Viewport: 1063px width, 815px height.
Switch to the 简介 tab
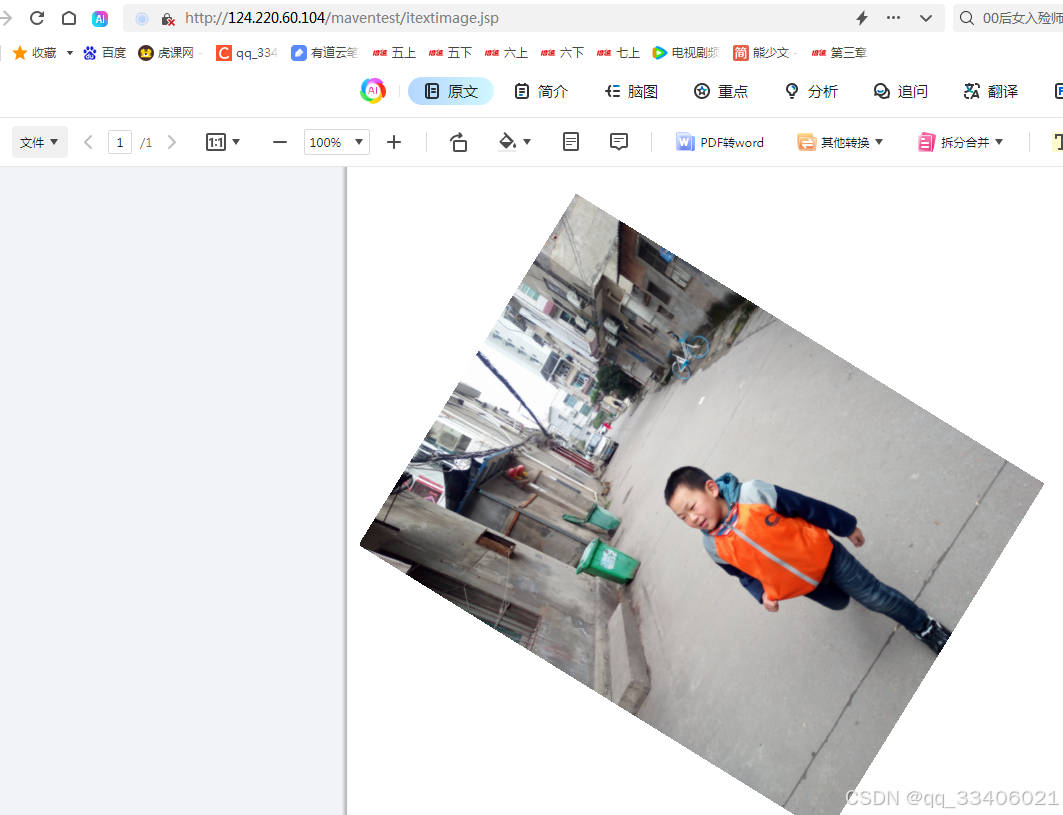point(540,92)
